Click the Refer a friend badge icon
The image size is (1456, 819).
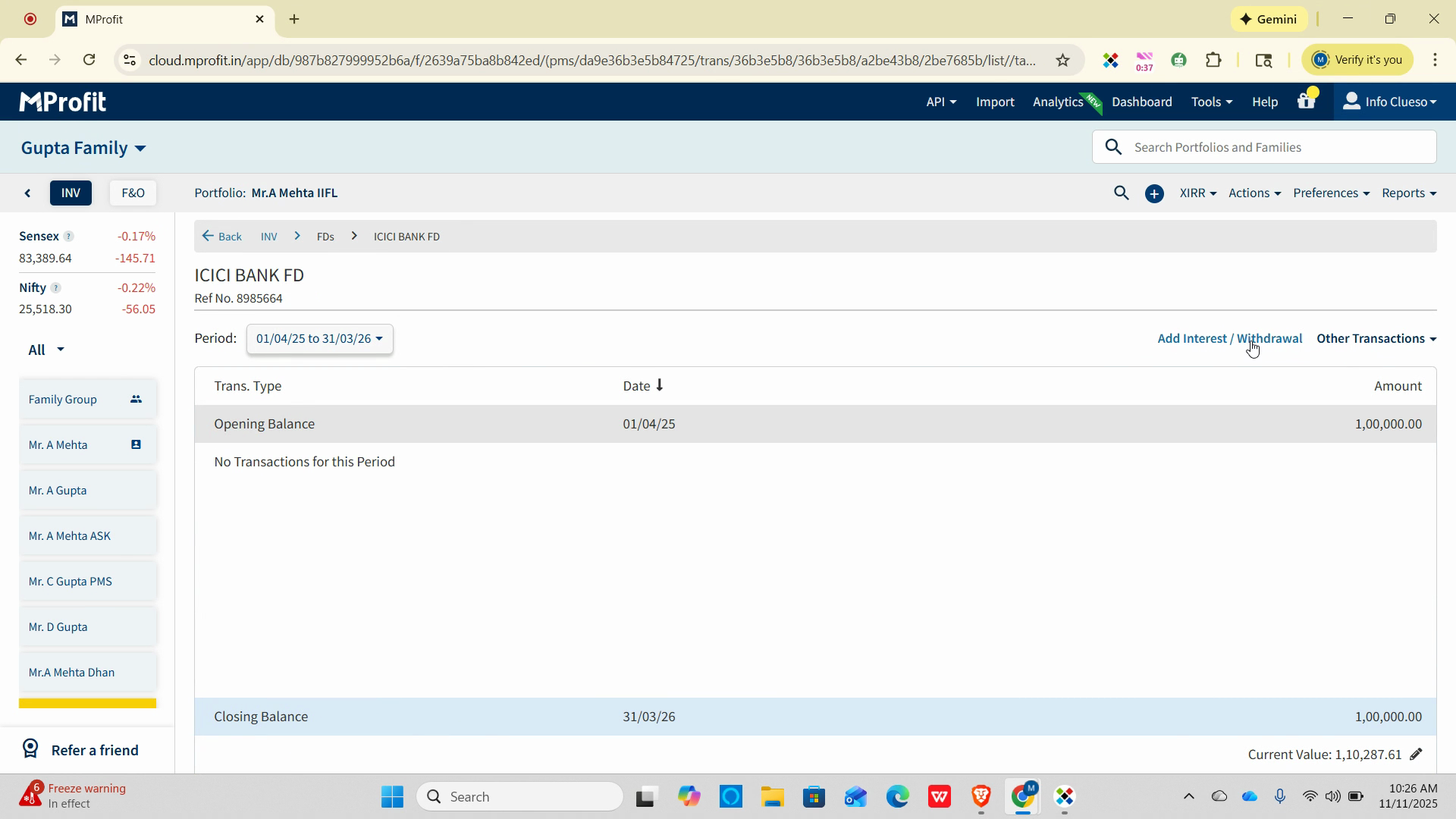pyautogui.click(x=30, y=749)
